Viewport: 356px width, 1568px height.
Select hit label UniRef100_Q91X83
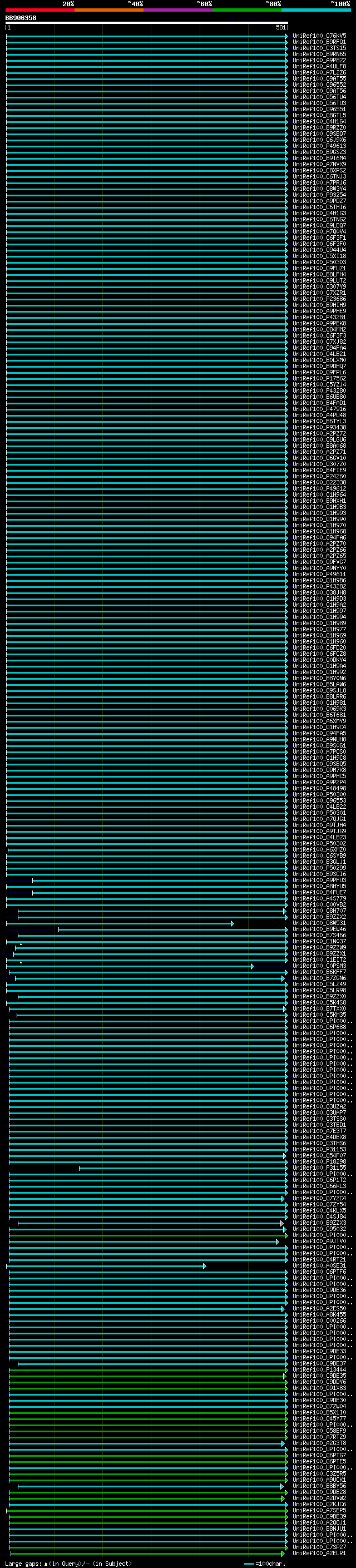pyautogui.click(x=319, y=1388)
